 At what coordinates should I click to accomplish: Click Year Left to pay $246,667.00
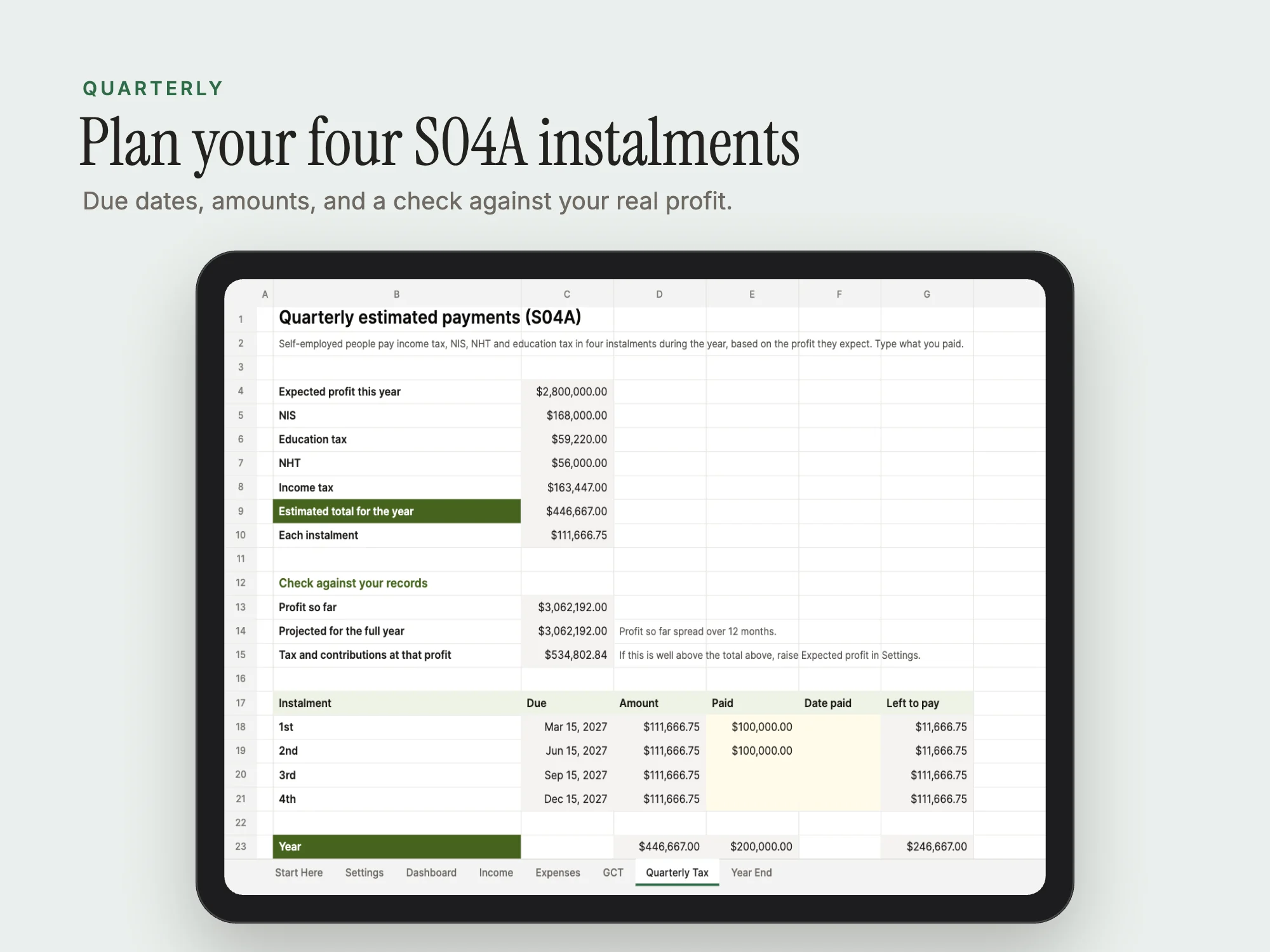tap(927, 847)
